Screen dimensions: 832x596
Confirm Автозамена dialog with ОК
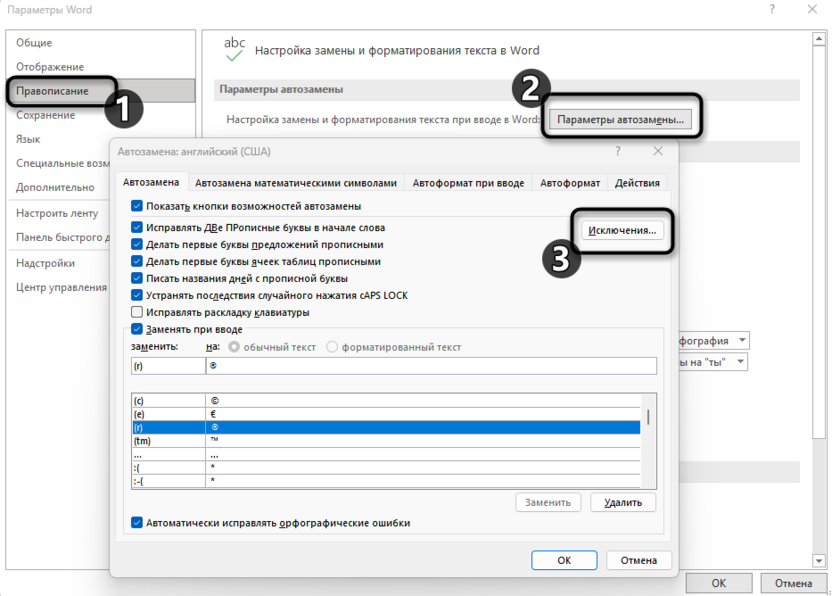[564, 560]
